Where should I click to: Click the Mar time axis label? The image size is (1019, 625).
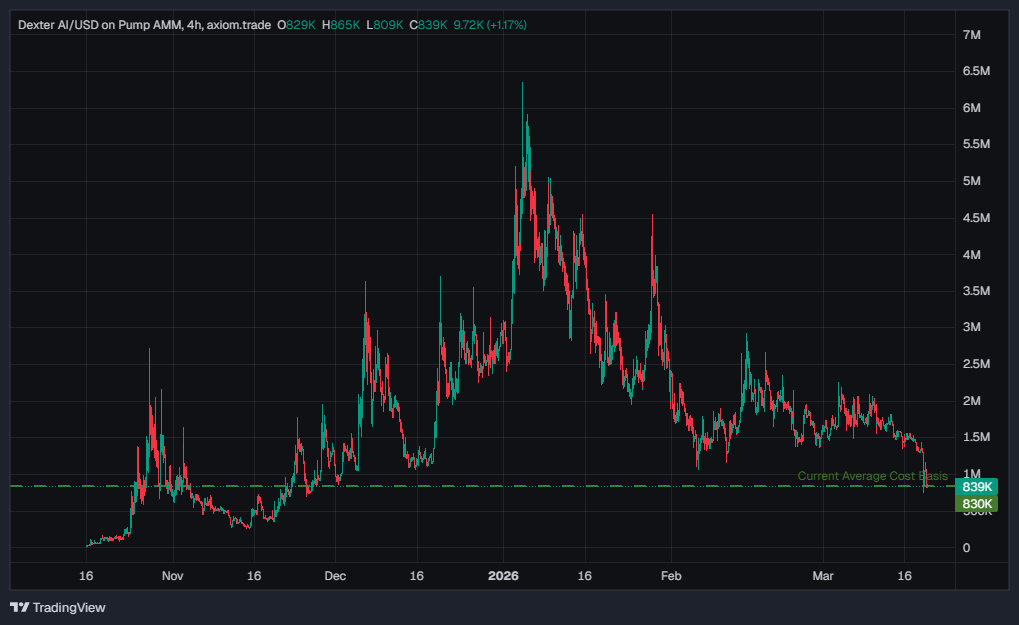point(823,576)
